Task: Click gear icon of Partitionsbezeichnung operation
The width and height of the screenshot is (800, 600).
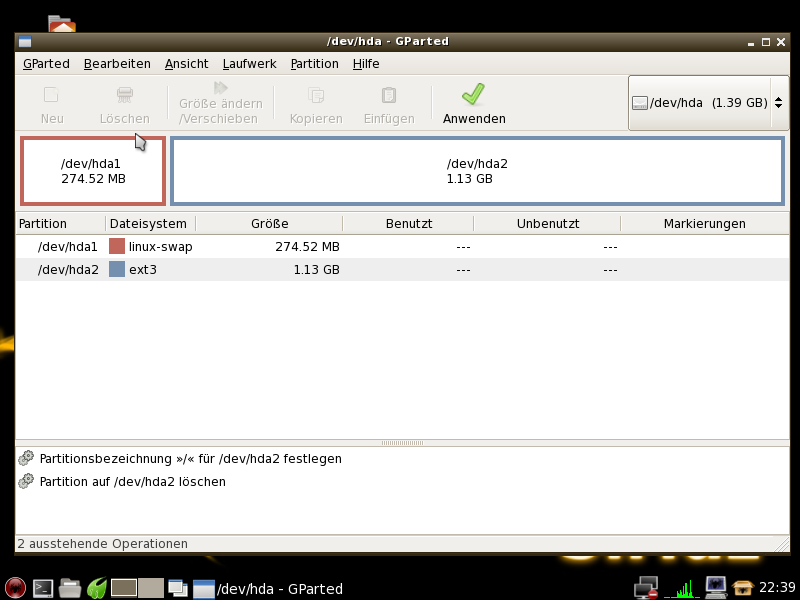Action: (26, 458)
